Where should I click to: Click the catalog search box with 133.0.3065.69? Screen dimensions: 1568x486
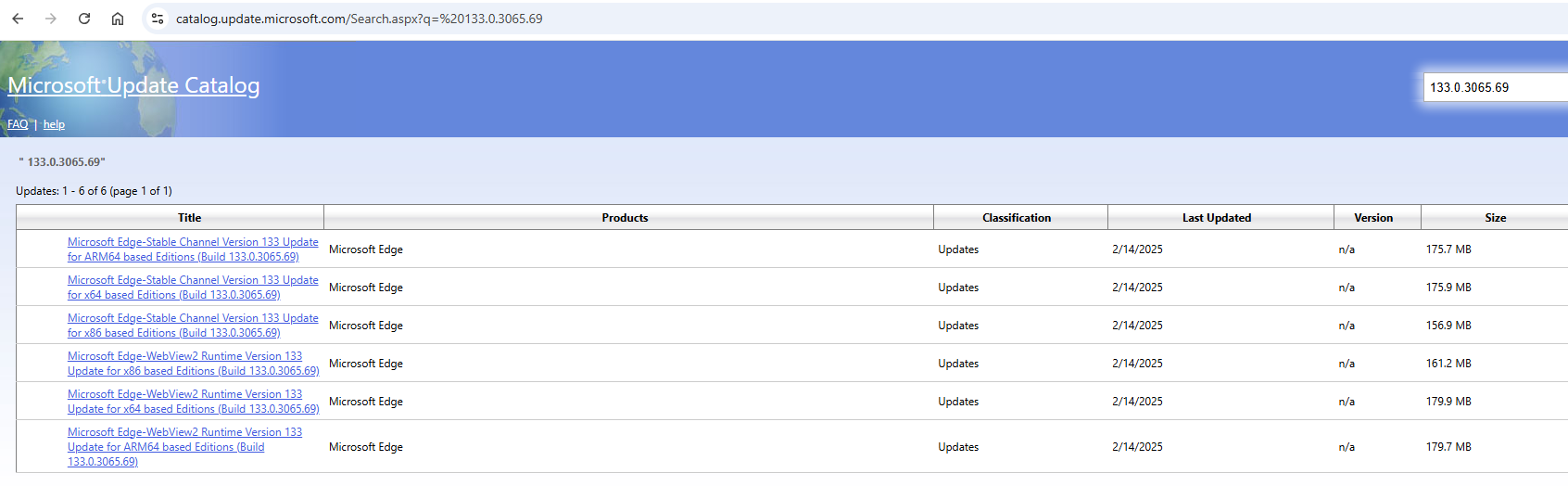(x=1495, y=87)
